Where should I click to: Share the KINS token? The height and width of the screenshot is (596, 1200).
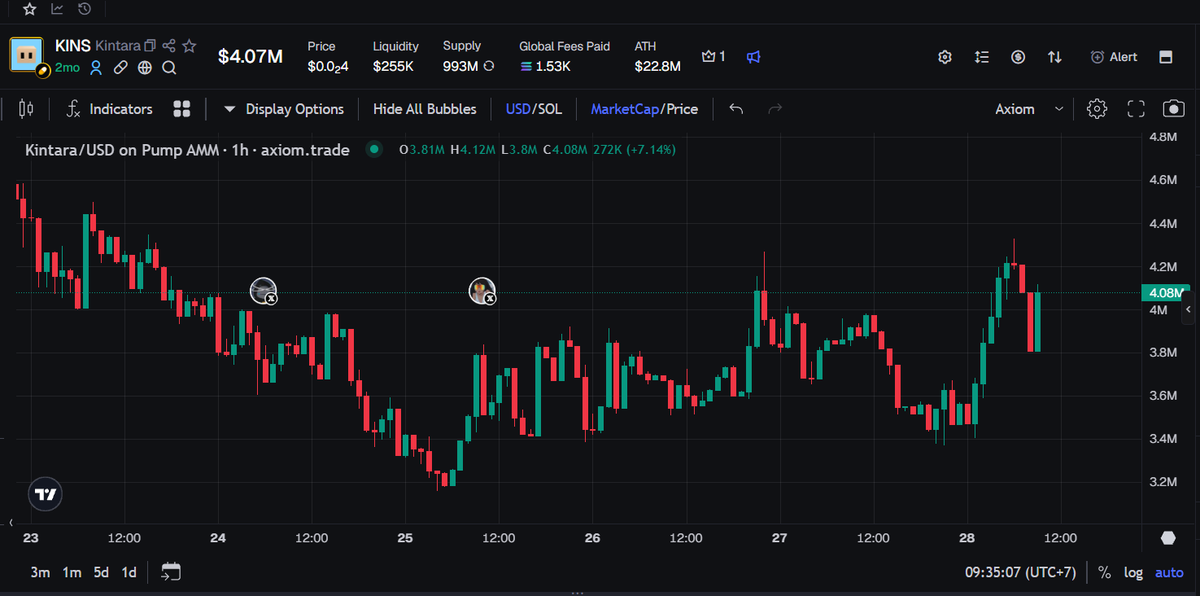(x=169, y=46)
